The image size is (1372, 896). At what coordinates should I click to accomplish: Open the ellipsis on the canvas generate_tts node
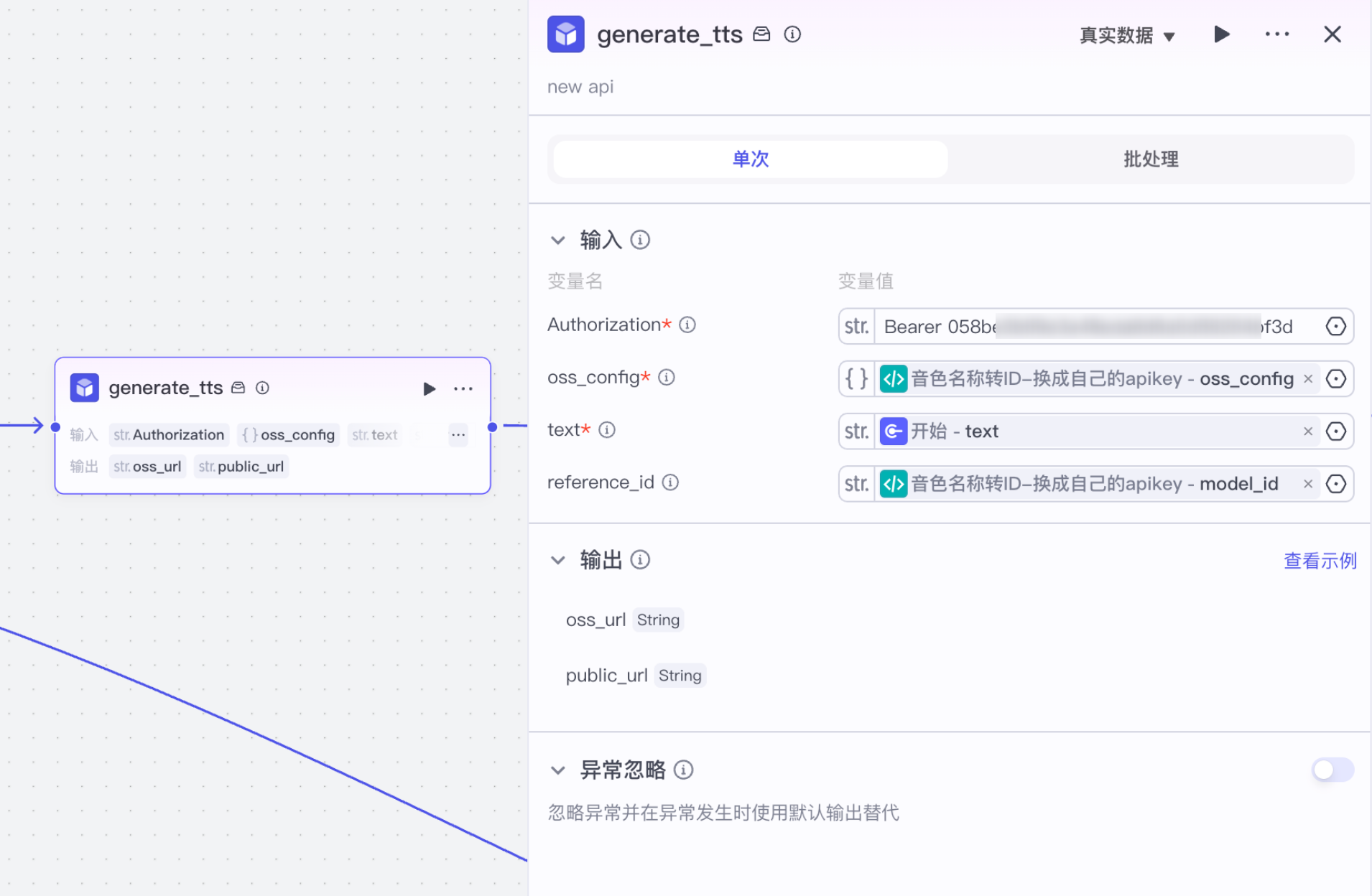click(463, 388)
